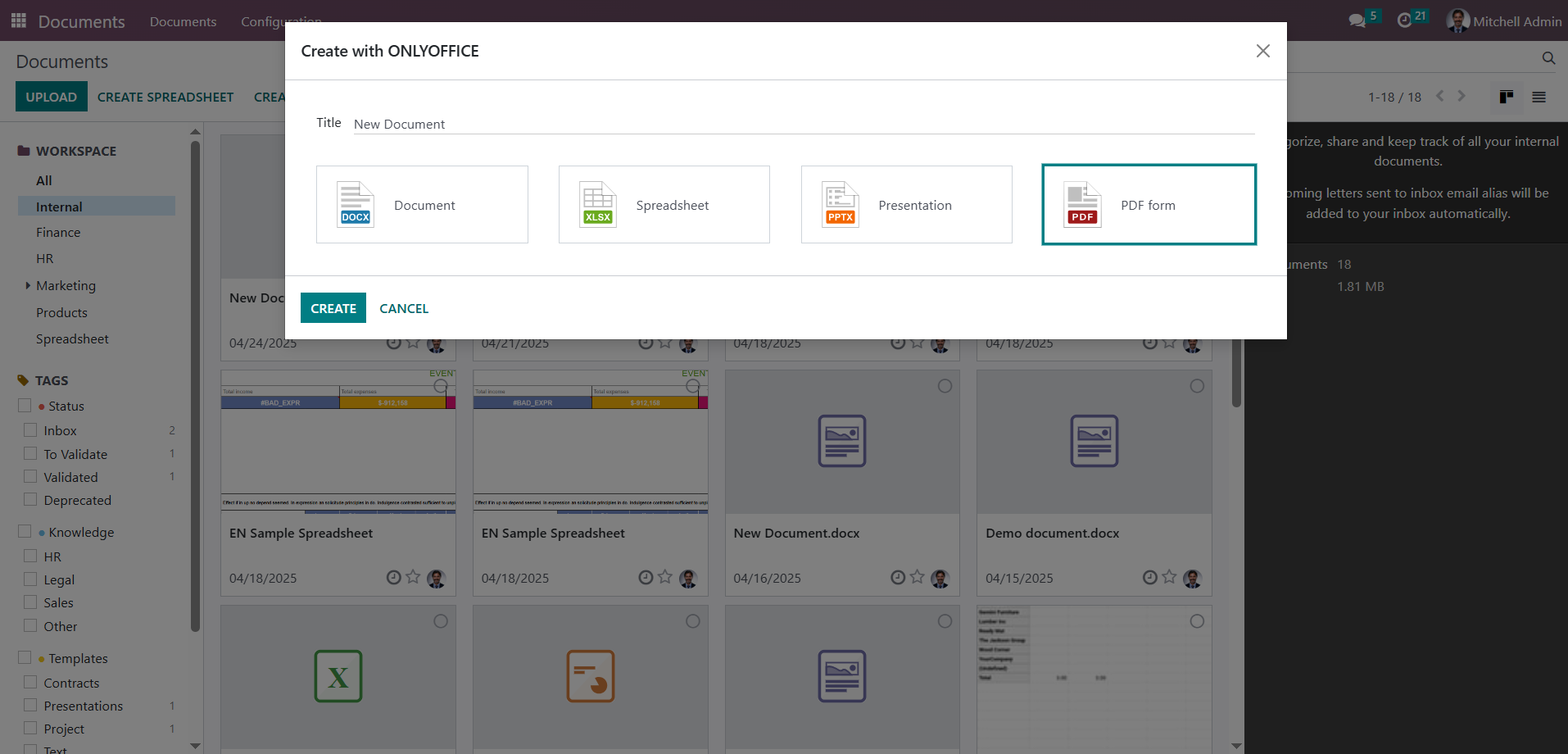This screenshot has width=1568, height=754.
Task: Click the Documents app title link
Action: coord(82,21)
